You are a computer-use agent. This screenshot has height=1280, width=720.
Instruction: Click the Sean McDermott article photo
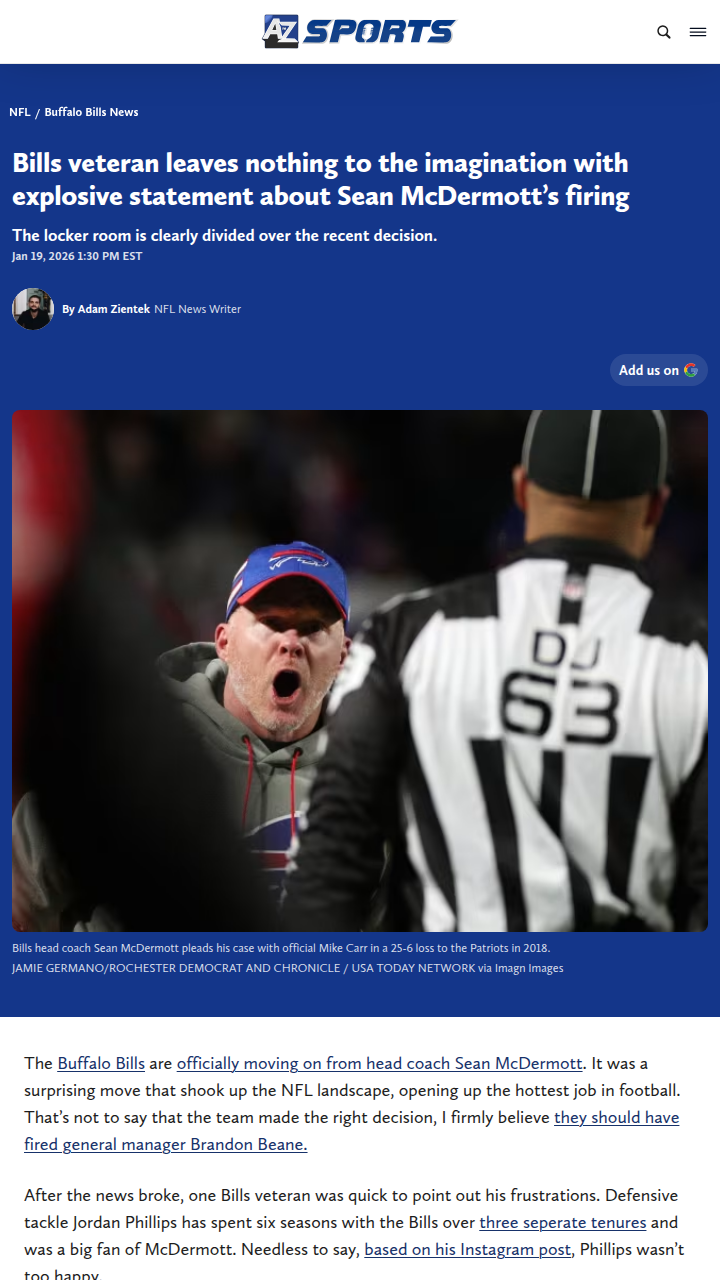pos(360,671)
